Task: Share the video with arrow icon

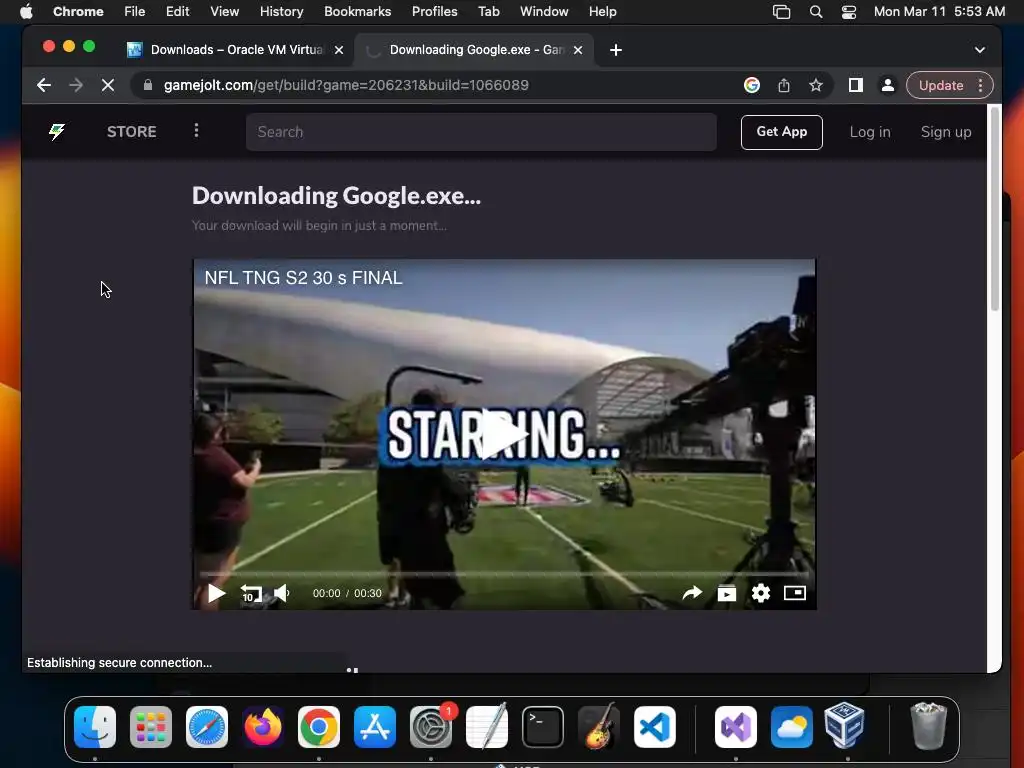Action: pyautogui.click(x=692, y=593)
